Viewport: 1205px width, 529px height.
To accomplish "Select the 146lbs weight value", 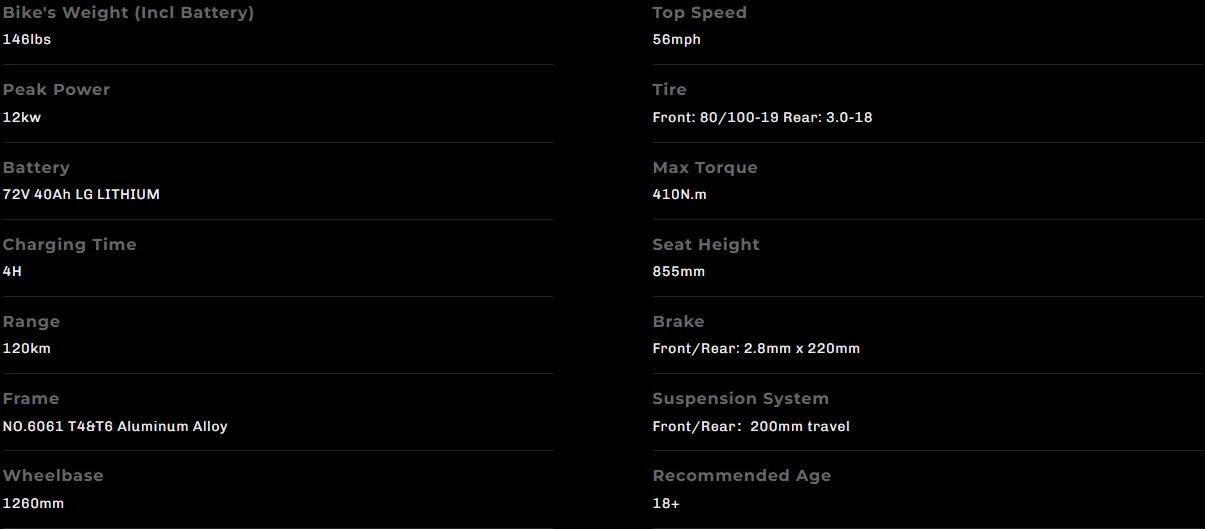I will (27, 40).
